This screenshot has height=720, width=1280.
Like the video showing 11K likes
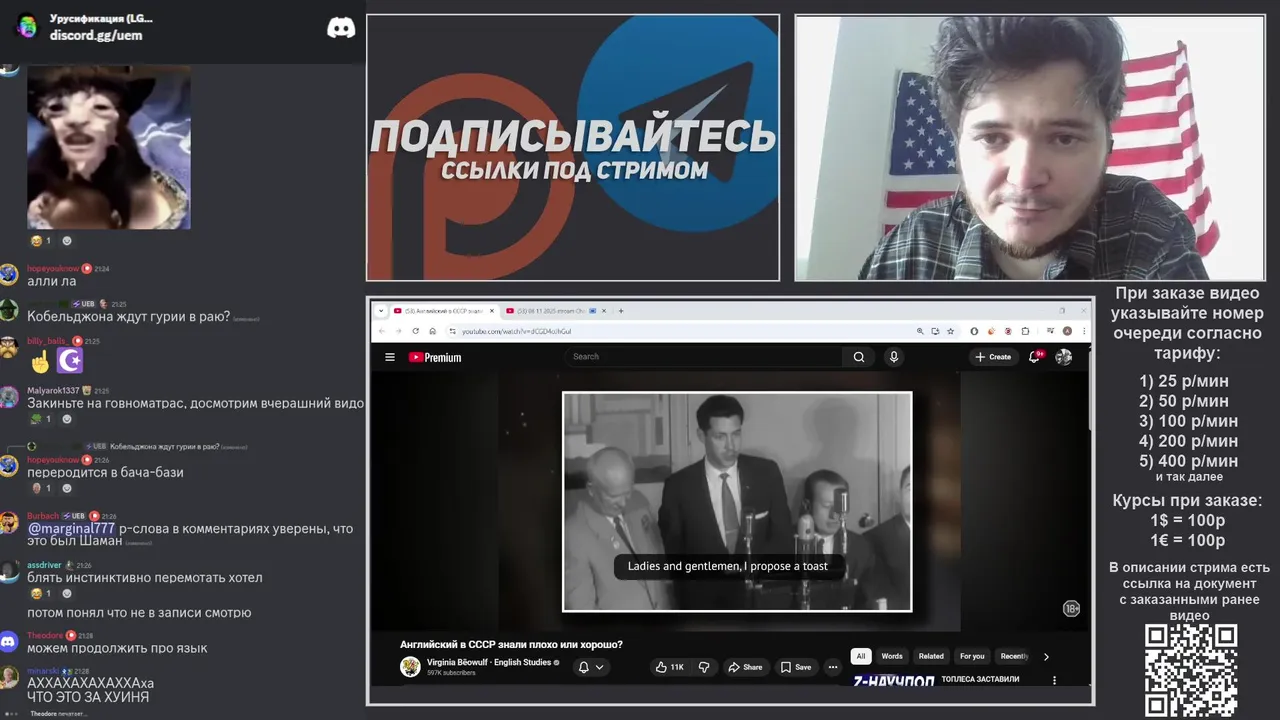click(670, 667)
